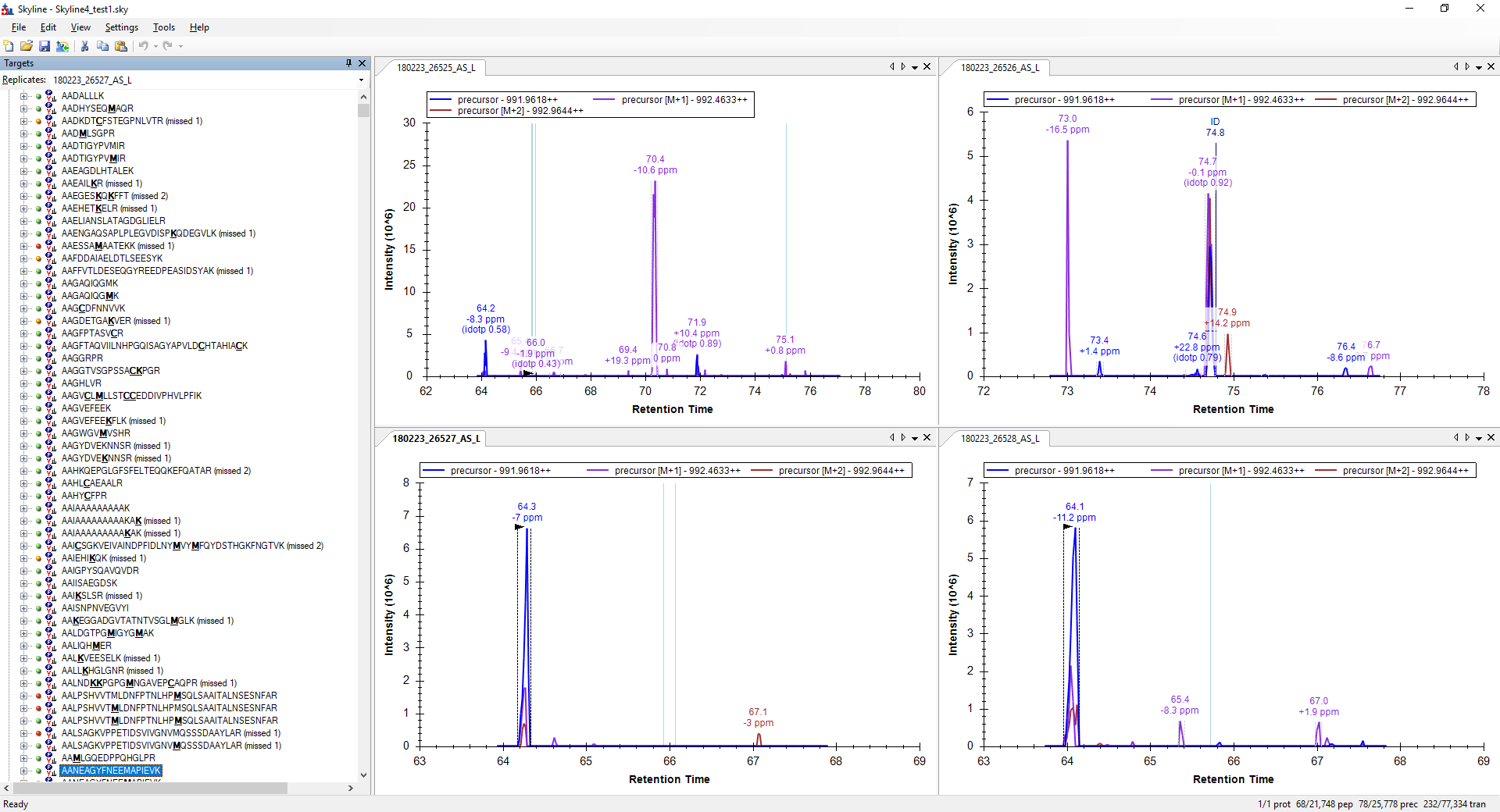The image size is (1500, 812).
Task: Close the Targets panel
Action: pyautogui.click(x=362, y=63)
